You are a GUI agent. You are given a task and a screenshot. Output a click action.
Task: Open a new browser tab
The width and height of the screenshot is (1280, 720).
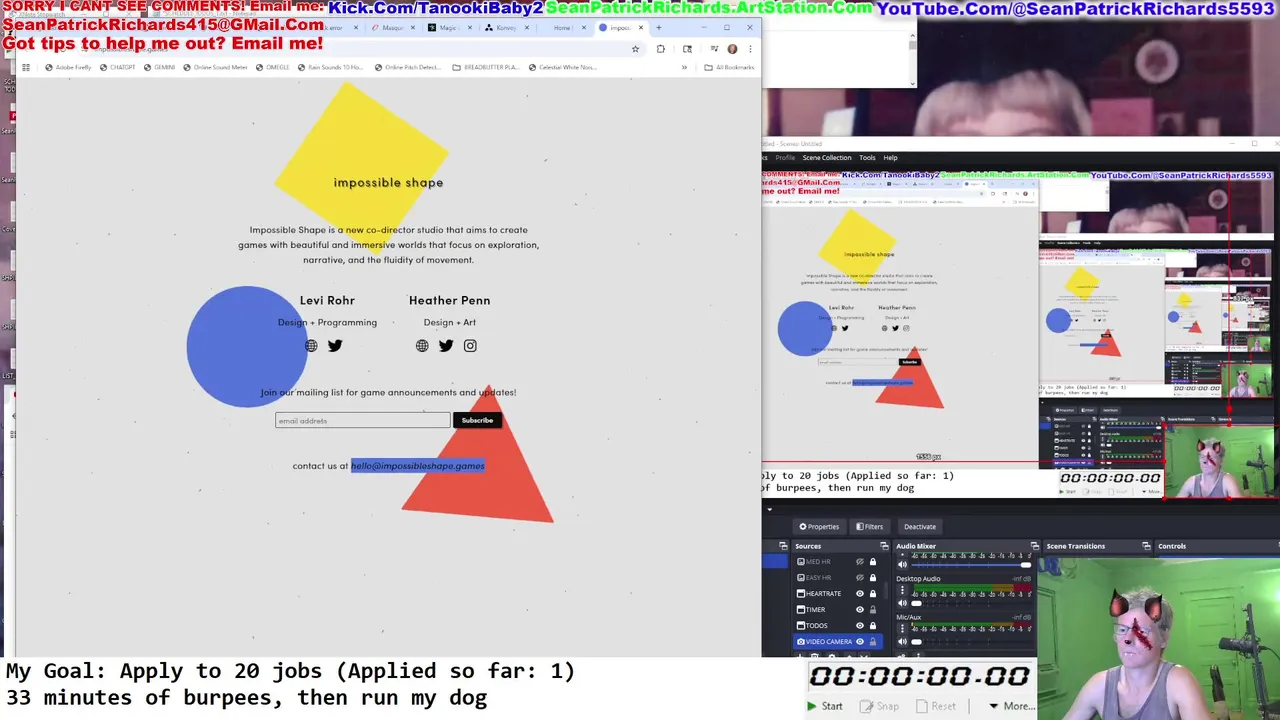click(659, 28)
